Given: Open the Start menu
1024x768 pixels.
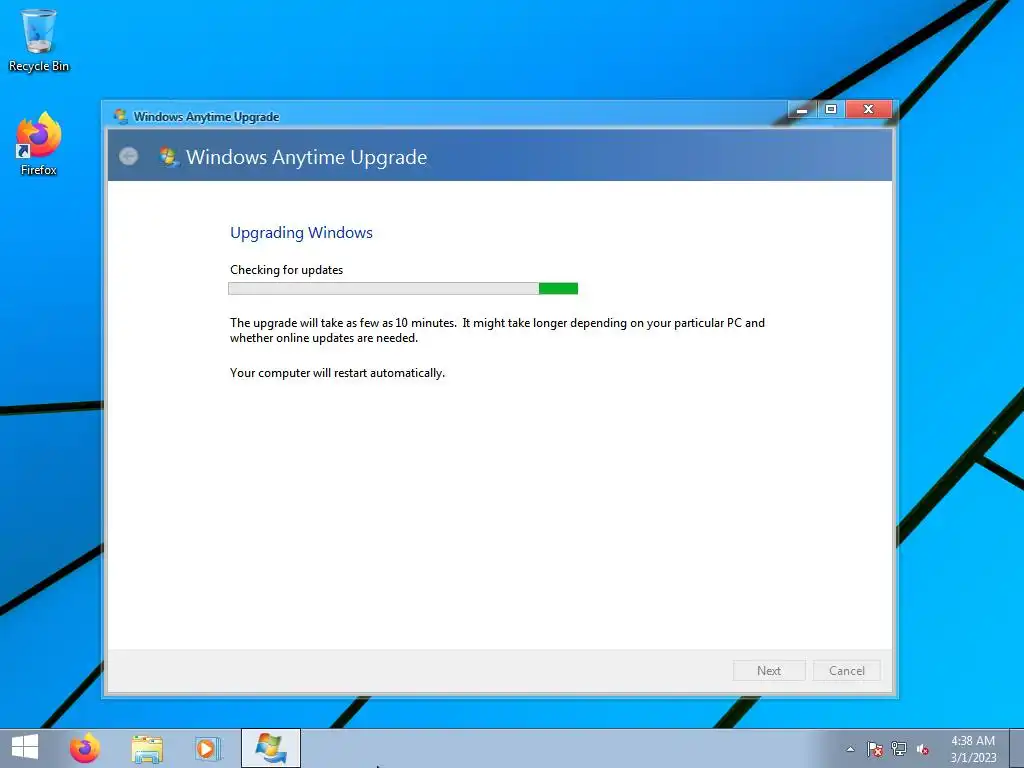Looking at the screenshot, I should coord(25,748).
